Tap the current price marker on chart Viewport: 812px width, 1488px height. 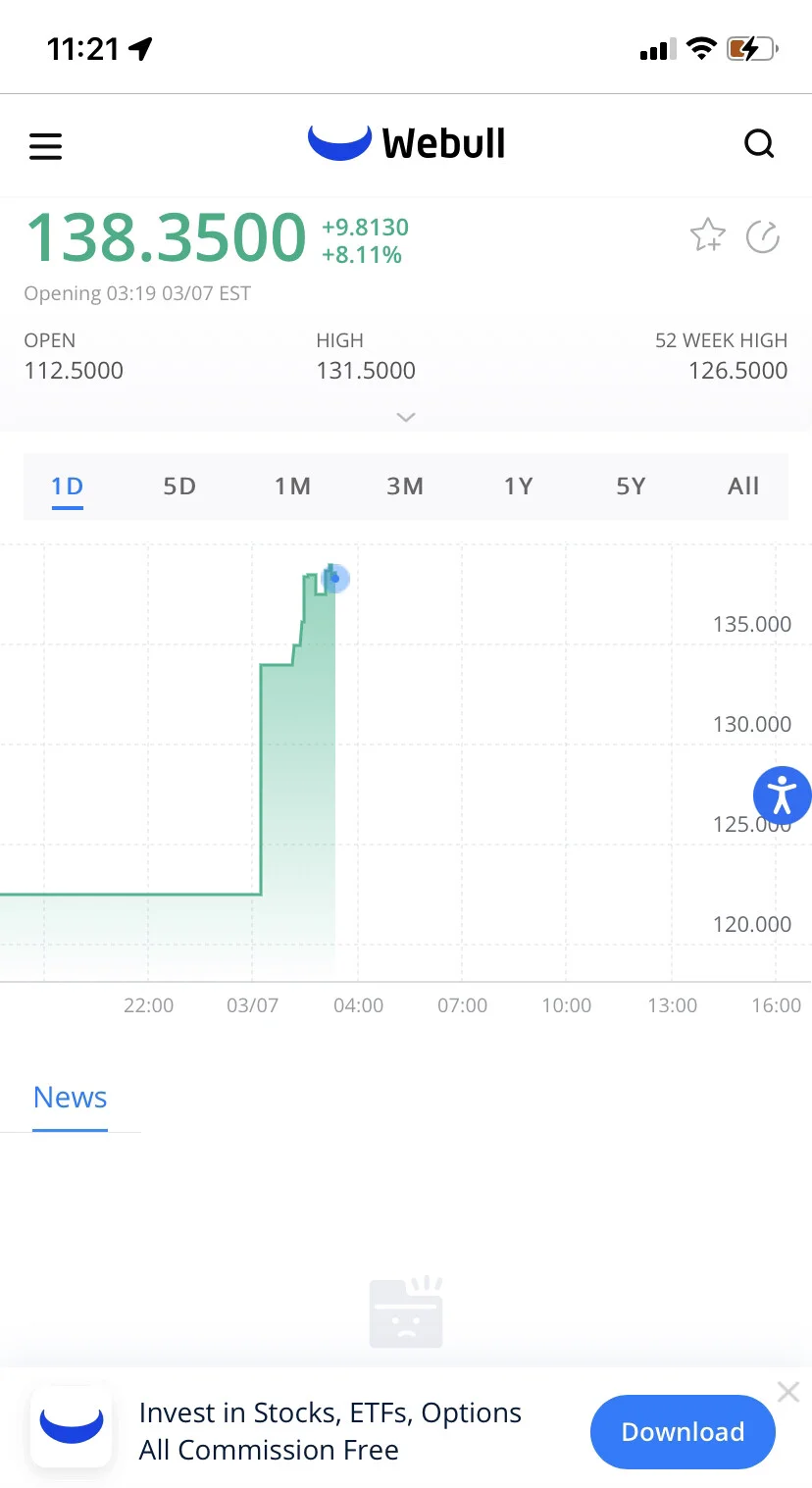click(x=334, y=578)
